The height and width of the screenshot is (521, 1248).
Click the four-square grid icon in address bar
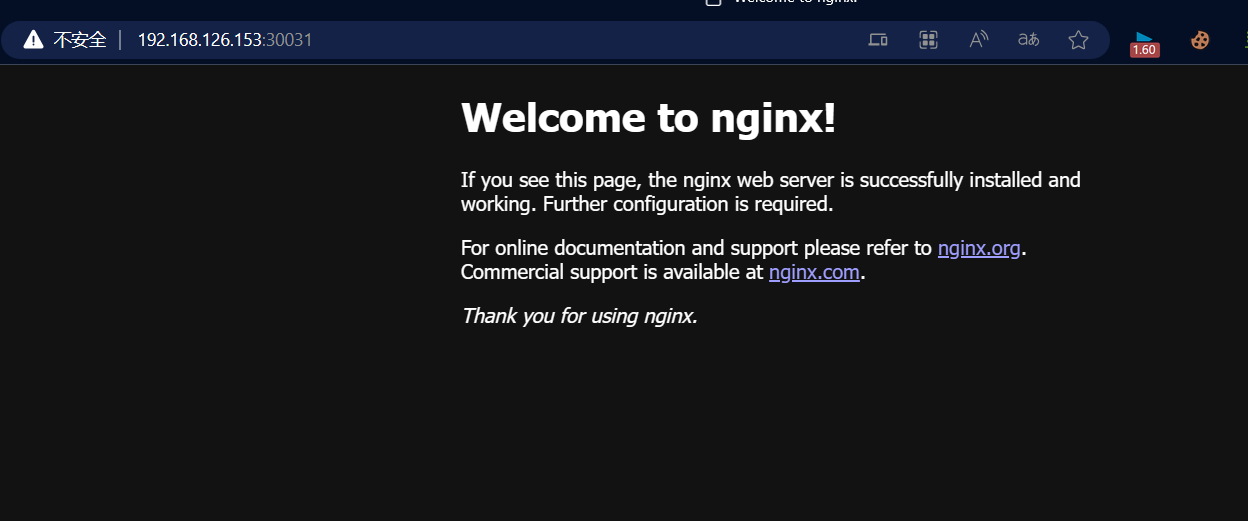click(928, 40)
